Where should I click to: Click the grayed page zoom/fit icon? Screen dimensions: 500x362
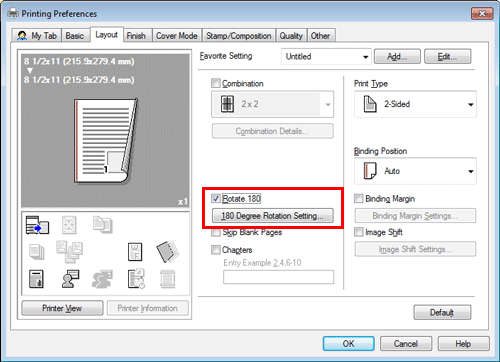69,225
